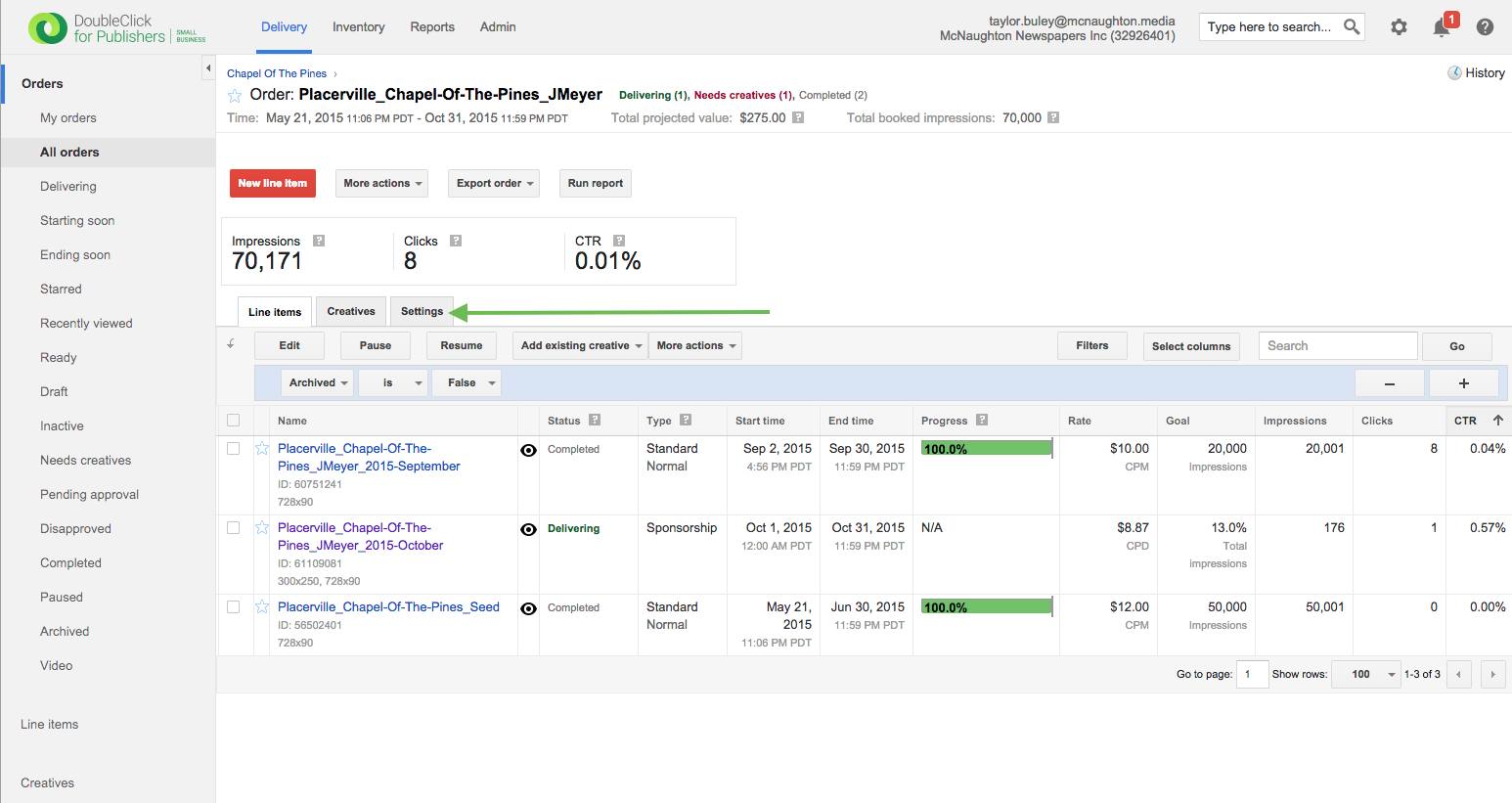Open the settings gear icon

pos(1399,27)
